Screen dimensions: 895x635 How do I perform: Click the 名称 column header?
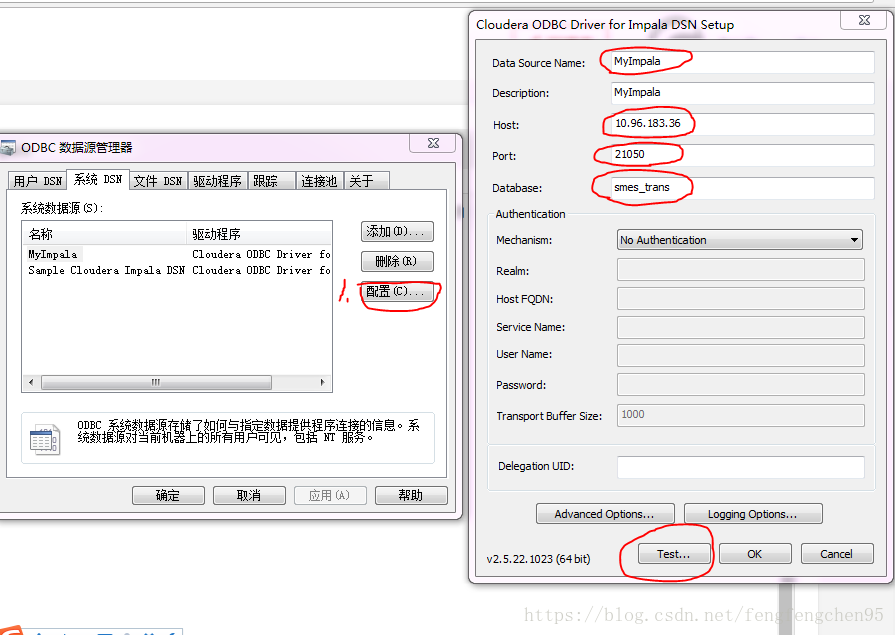coord(104,234)
